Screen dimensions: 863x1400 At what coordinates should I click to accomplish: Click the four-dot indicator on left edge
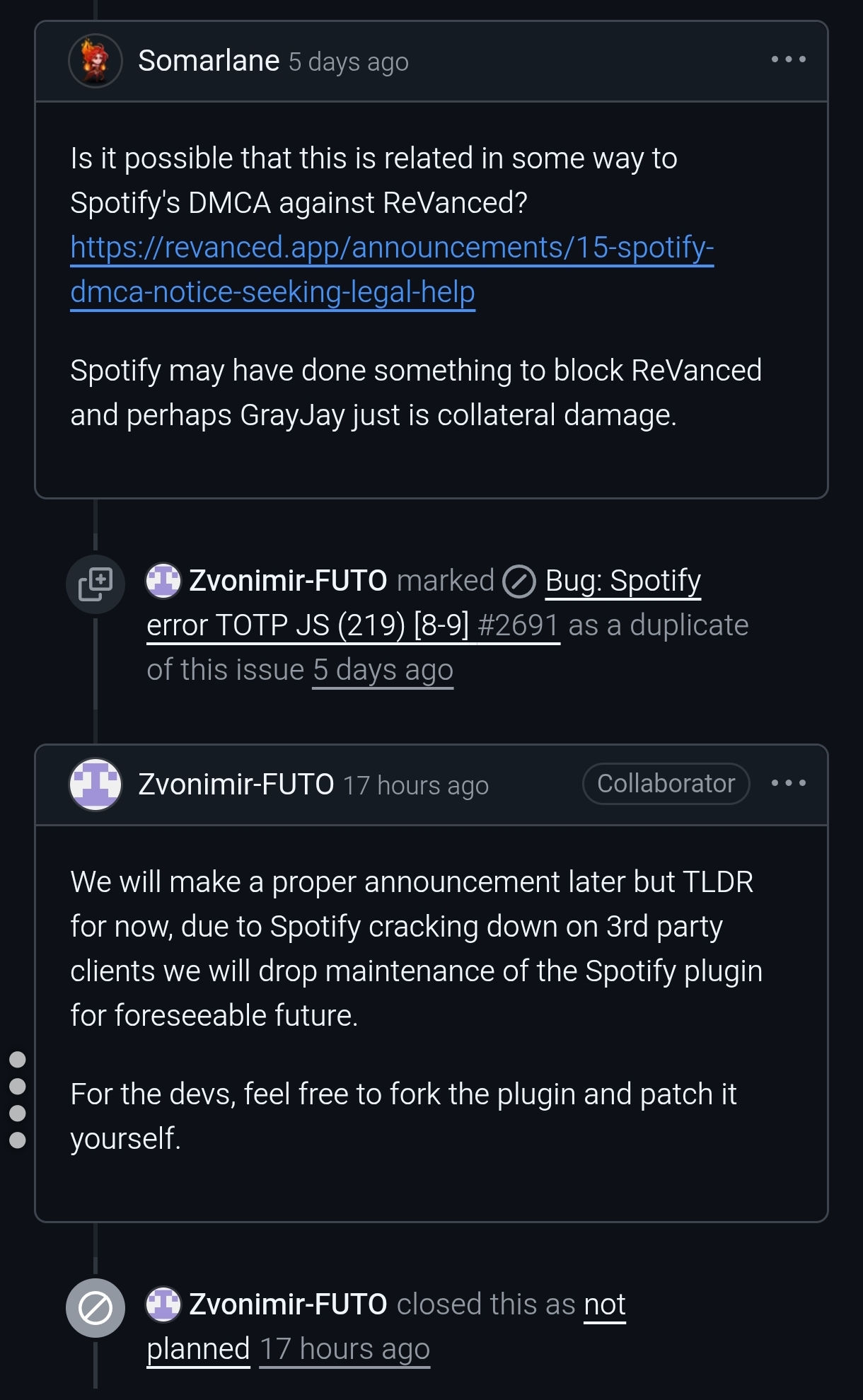click(18, 1099)
